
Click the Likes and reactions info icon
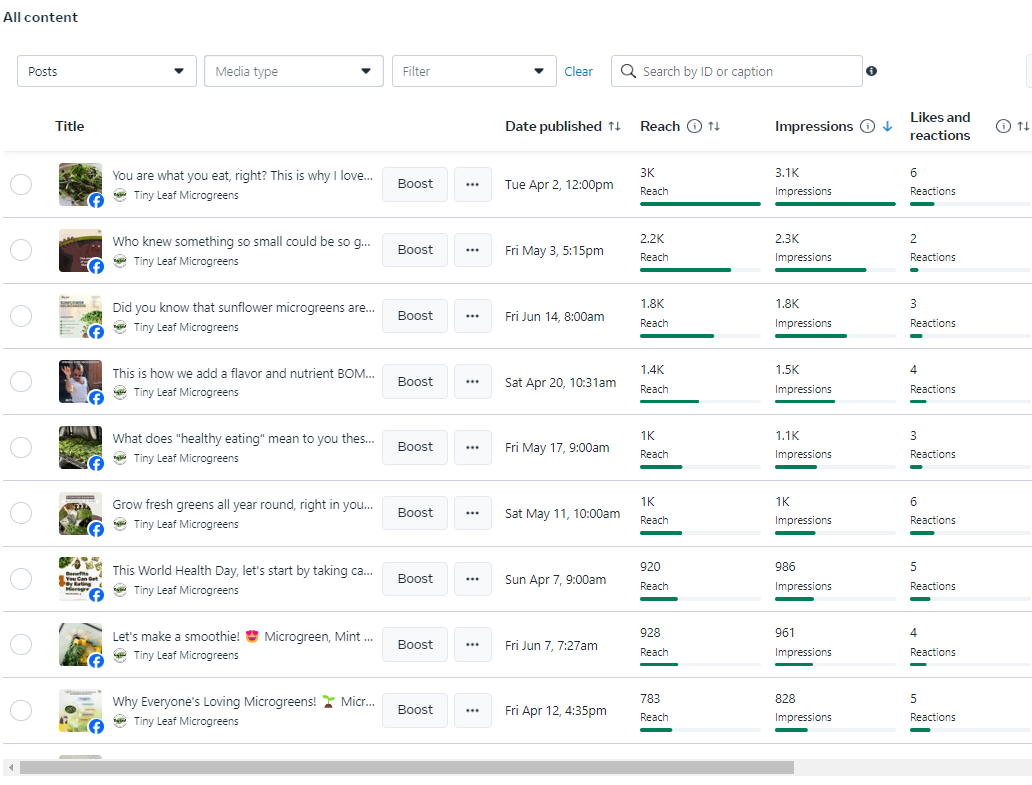(x=1003, y=127)
